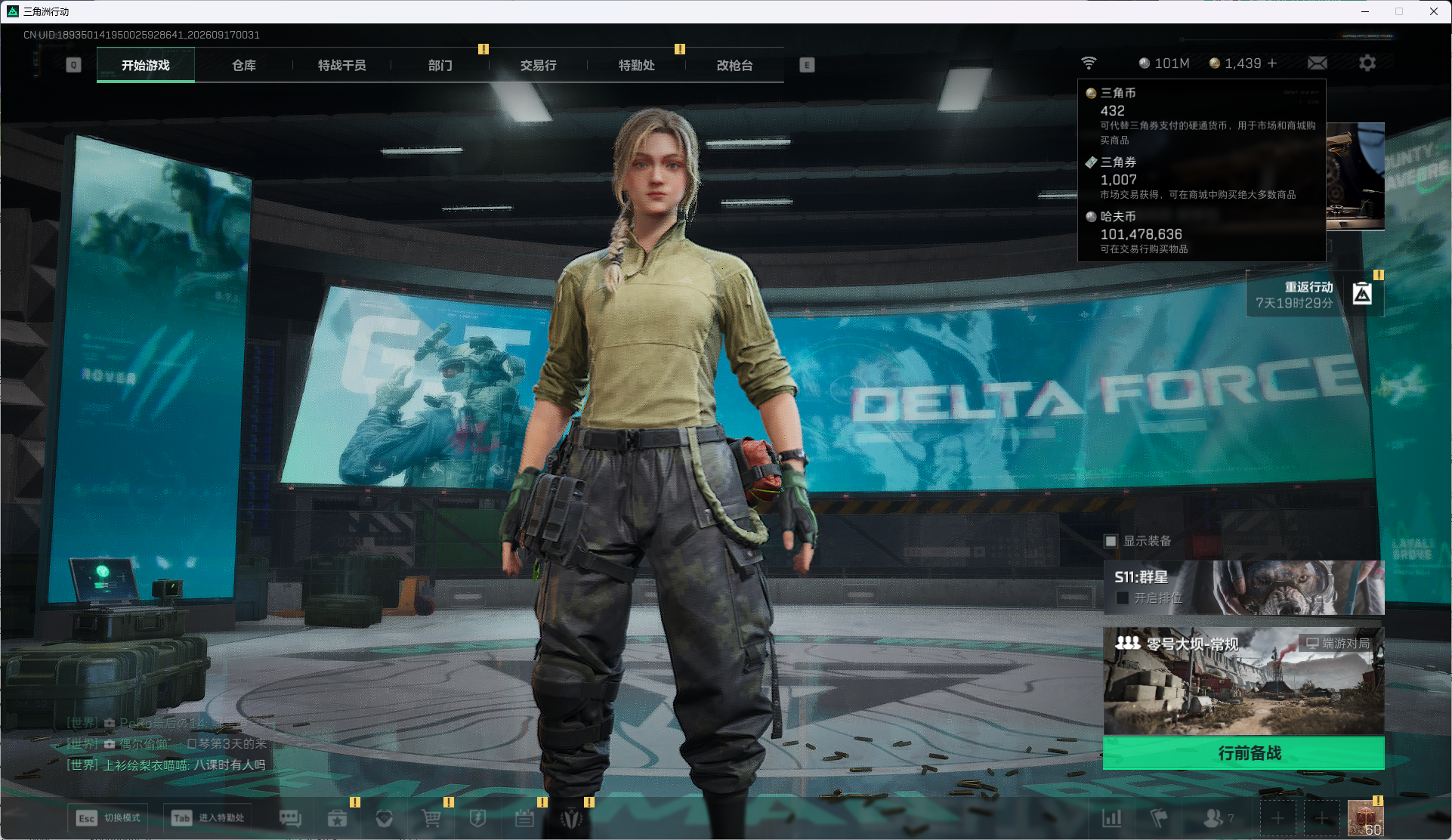Open the 改枪台 tab
This screenshot has height=840, width=1452.
pyautogui.click(x=735, y=65)
